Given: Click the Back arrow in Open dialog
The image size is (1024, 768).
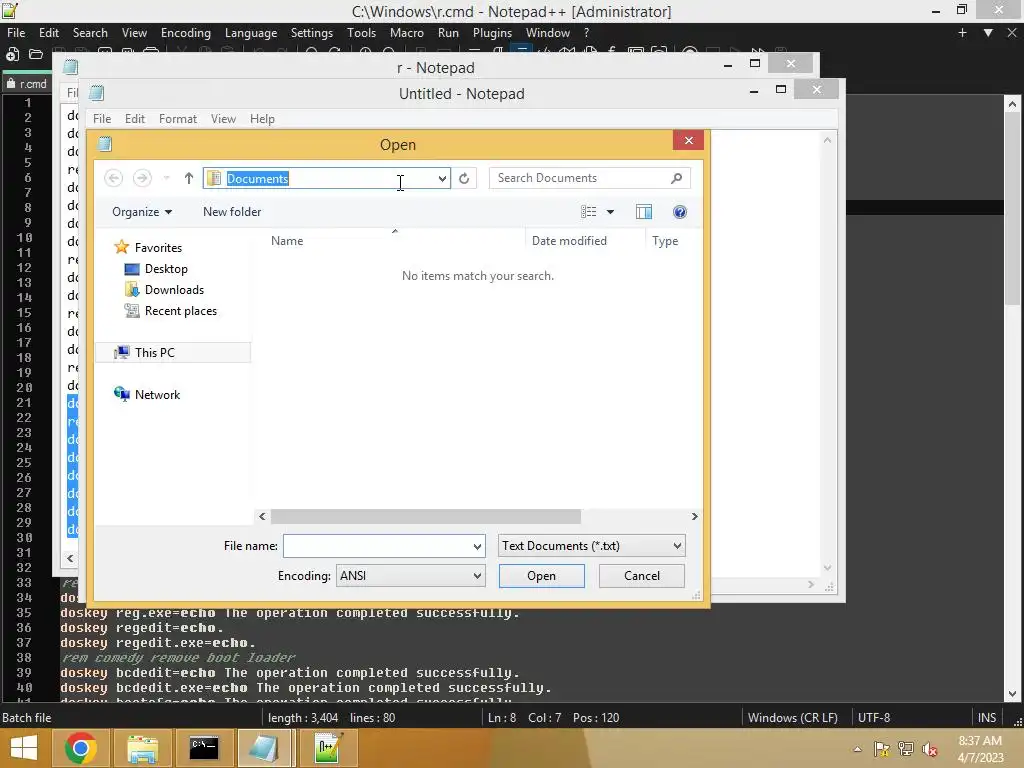Looking at the screenshot, I should tap(114, 178).
